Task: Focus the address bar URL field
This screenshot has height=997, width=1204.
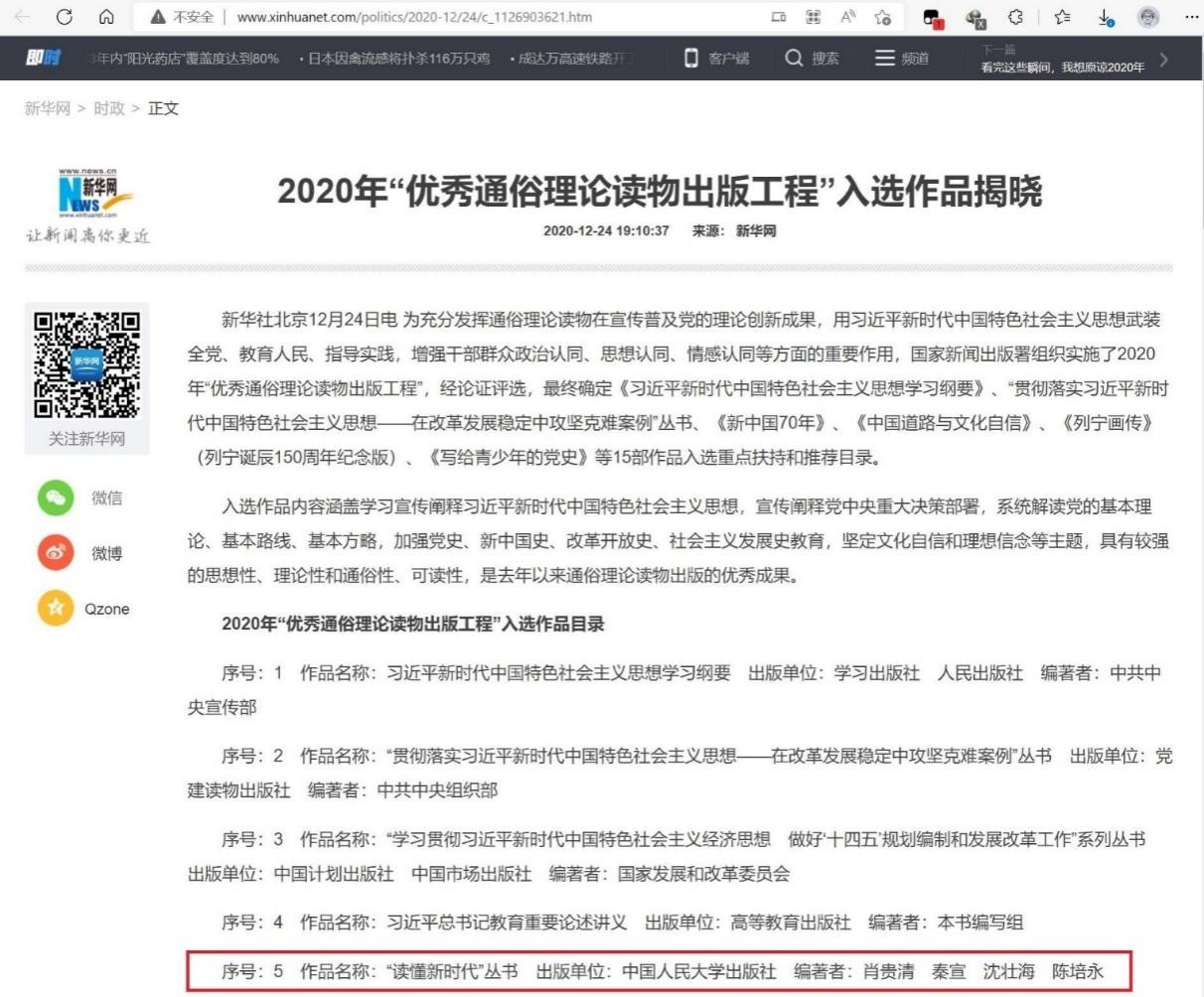Action: pyautogui.click(x=415, y=17)
